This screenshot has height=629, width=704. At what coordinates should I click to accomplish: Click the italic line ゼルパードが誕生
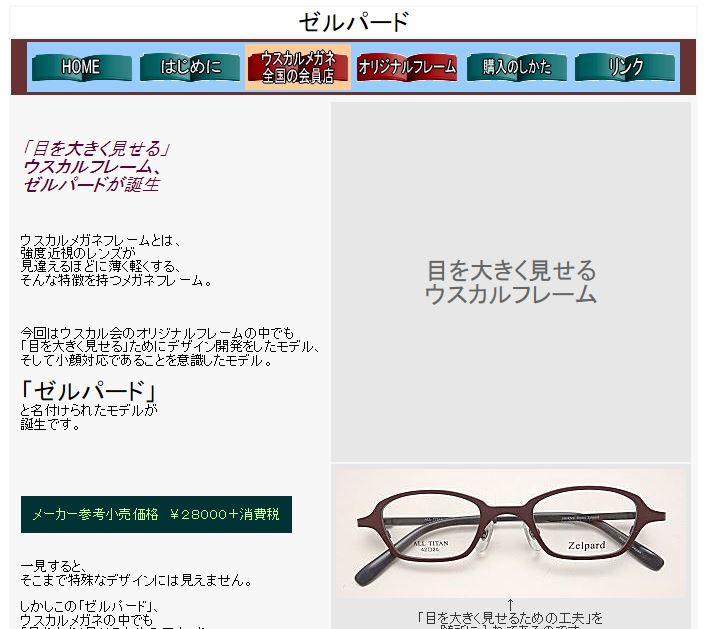(92, 185)
